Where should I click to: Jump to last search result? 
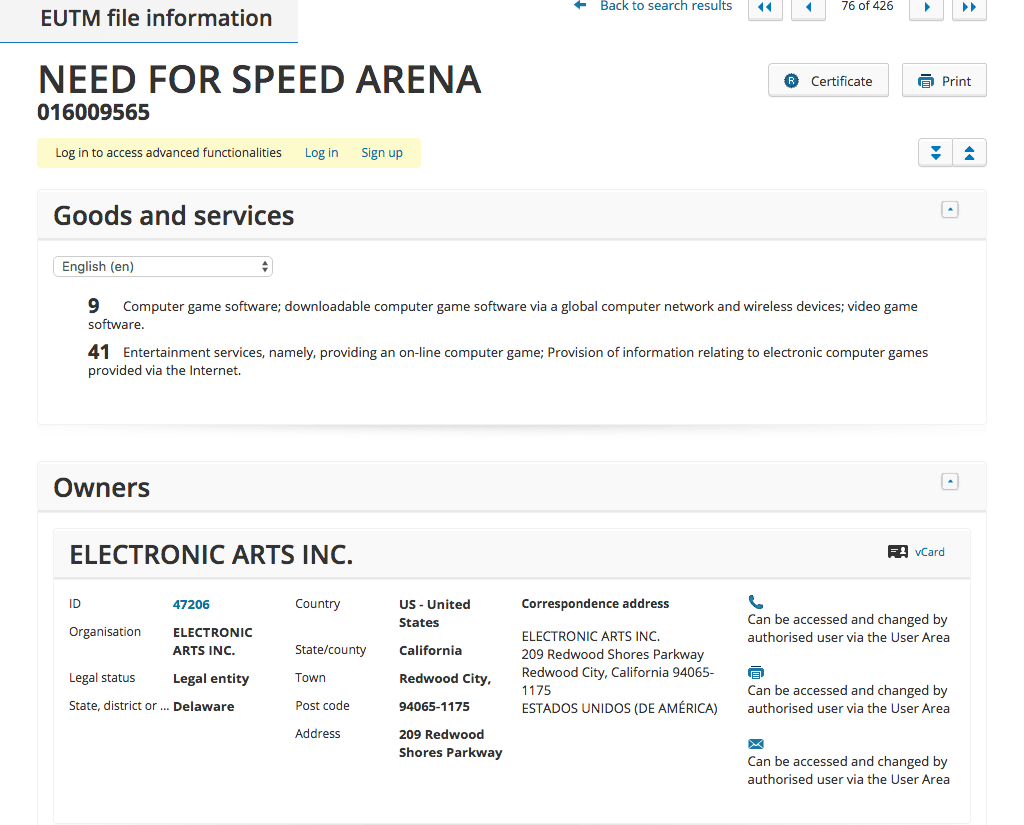(969, 8)
